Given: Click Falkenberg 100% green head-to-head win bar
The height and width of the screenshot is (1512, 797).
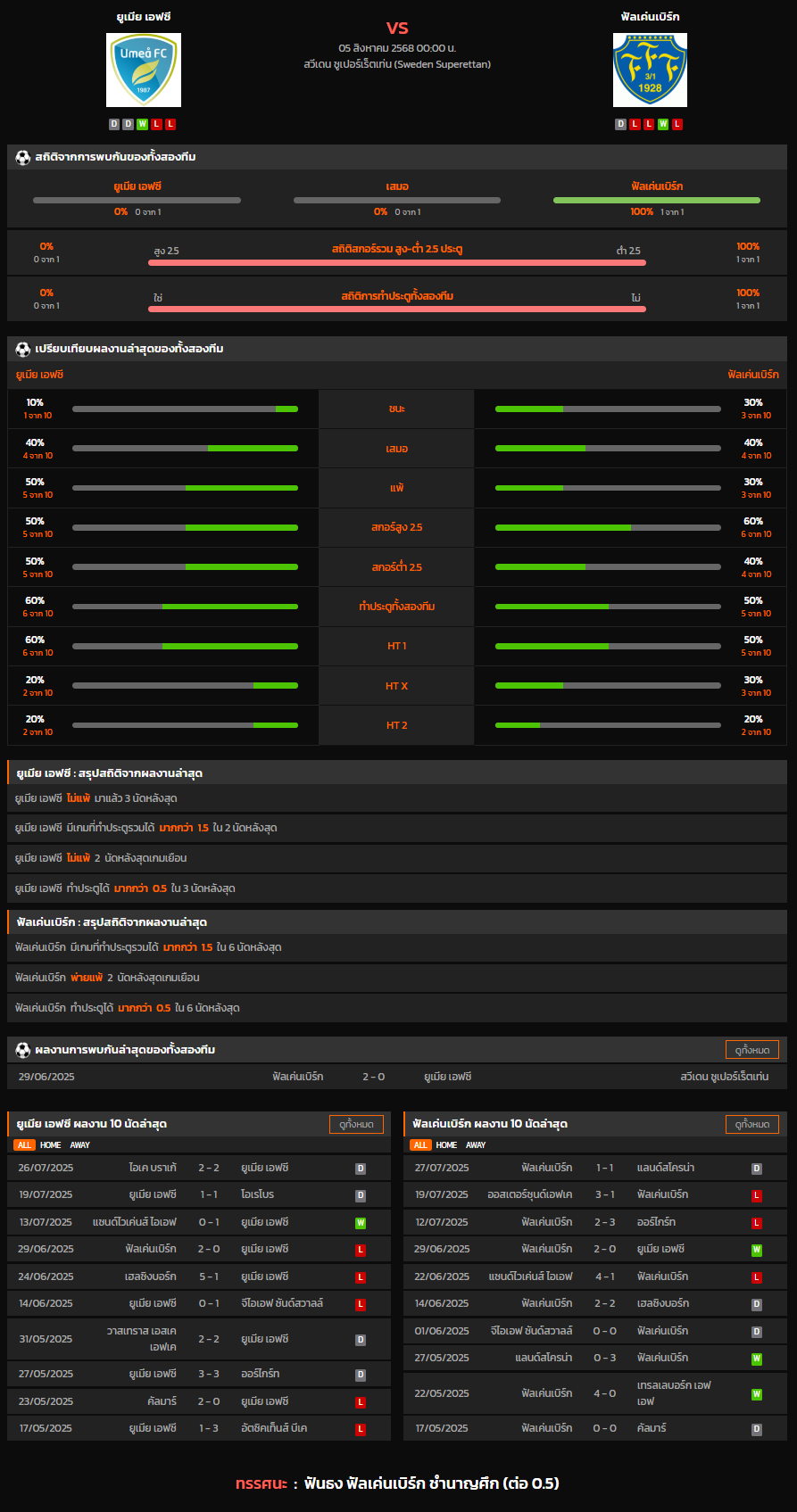Looking at the screenshot, I should pos(657,200).
